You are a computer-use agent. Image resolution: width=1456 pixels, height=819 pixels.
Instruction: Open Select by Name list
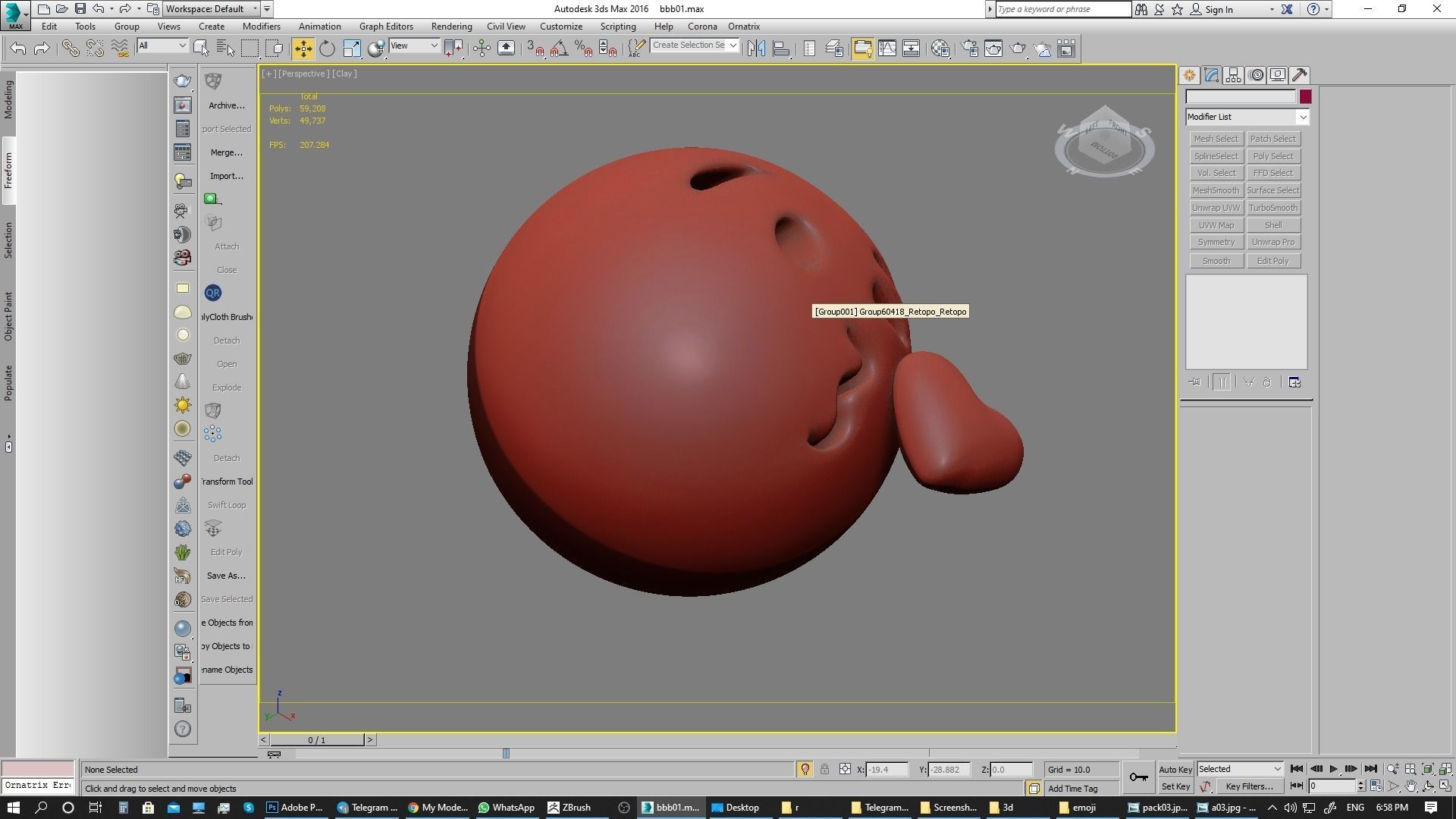(225, 49)
